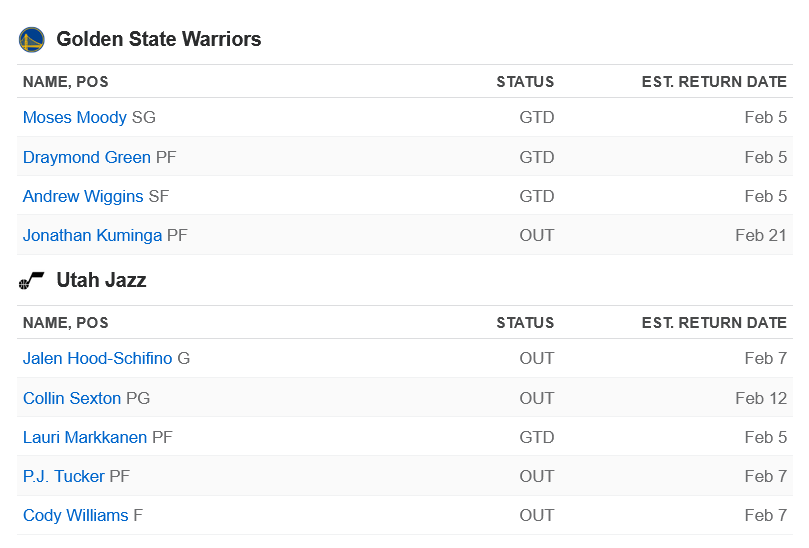View Jonathan Kuminga player profile
This screenshot has height=548, width=809.
pyautogui.click(x=92, y=235)
